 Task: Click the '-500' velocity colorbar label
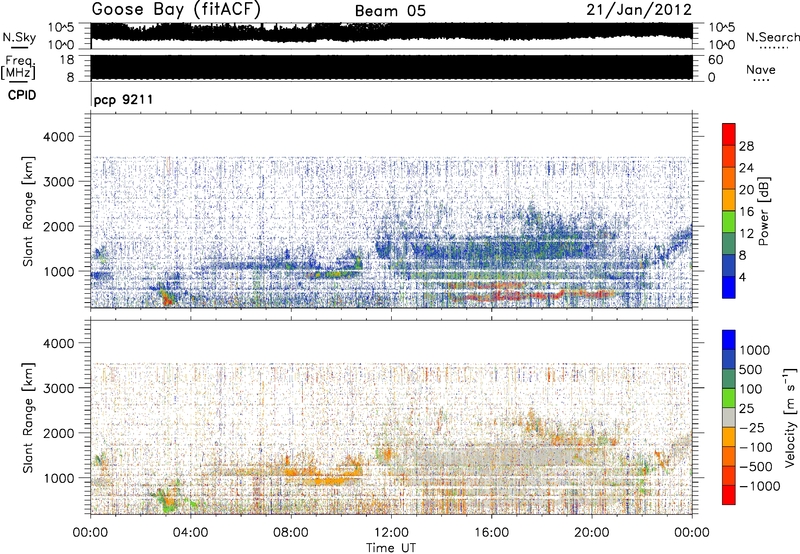(755, 466)
